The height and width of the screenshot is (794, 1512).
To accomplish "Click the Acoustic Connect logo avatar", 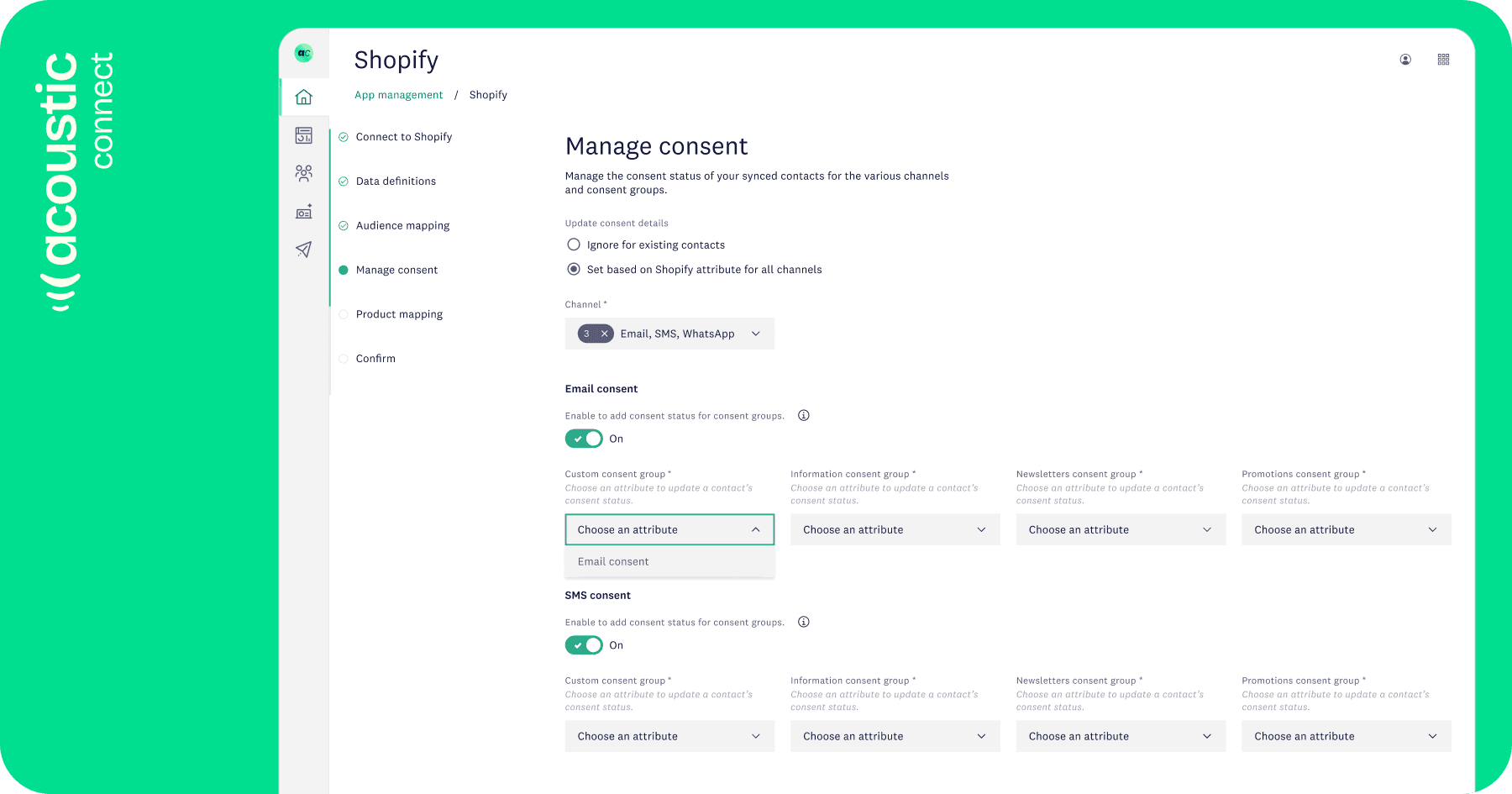I will point(303,52).
